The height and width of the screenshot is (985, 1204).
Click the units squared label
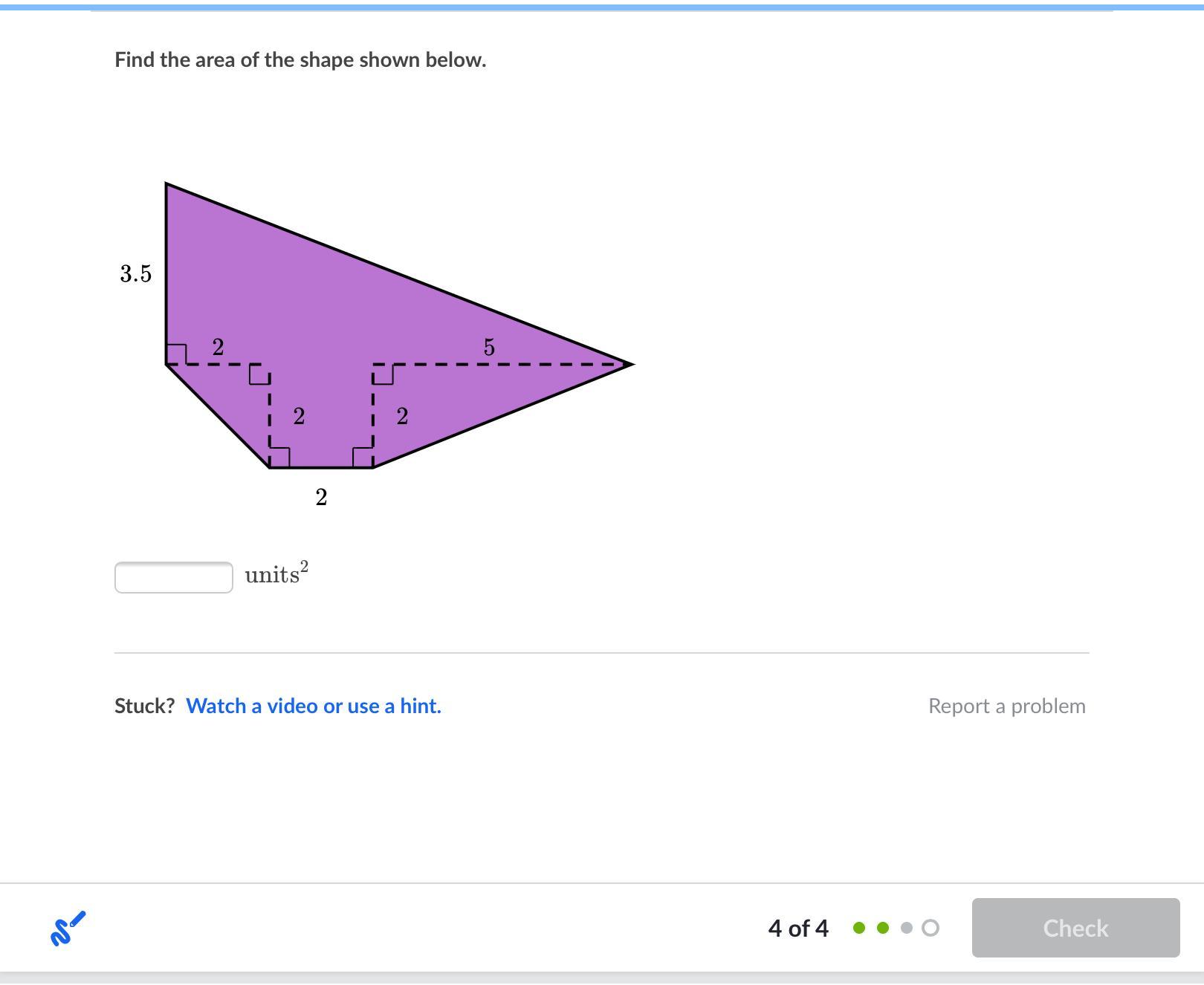click(x=276, y=573)
